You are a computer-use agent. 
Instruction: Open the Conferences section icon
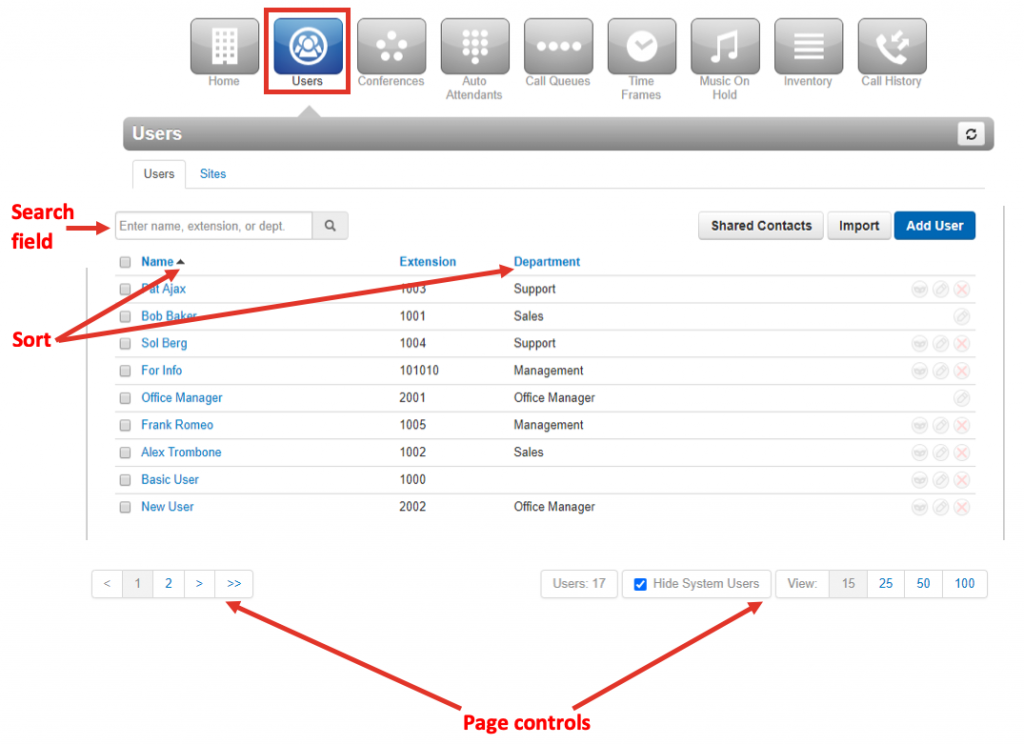coord(391,47)
